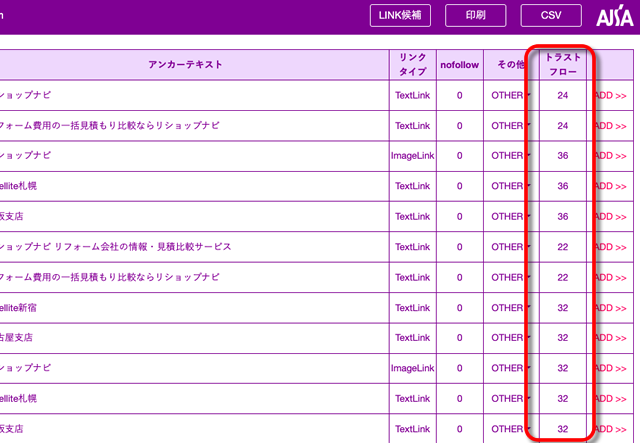Click TextLink cell in the 古屋支店 row
The width and height of the screenshot is (640, 443).
tap(413, 338)
